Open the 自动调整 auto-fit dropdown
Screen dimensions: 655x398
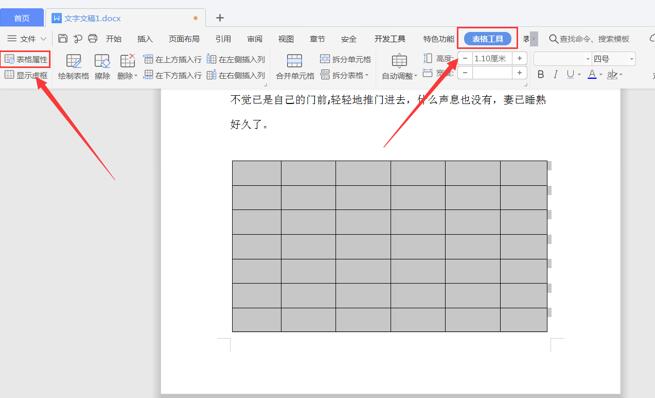tap(399, 67)
